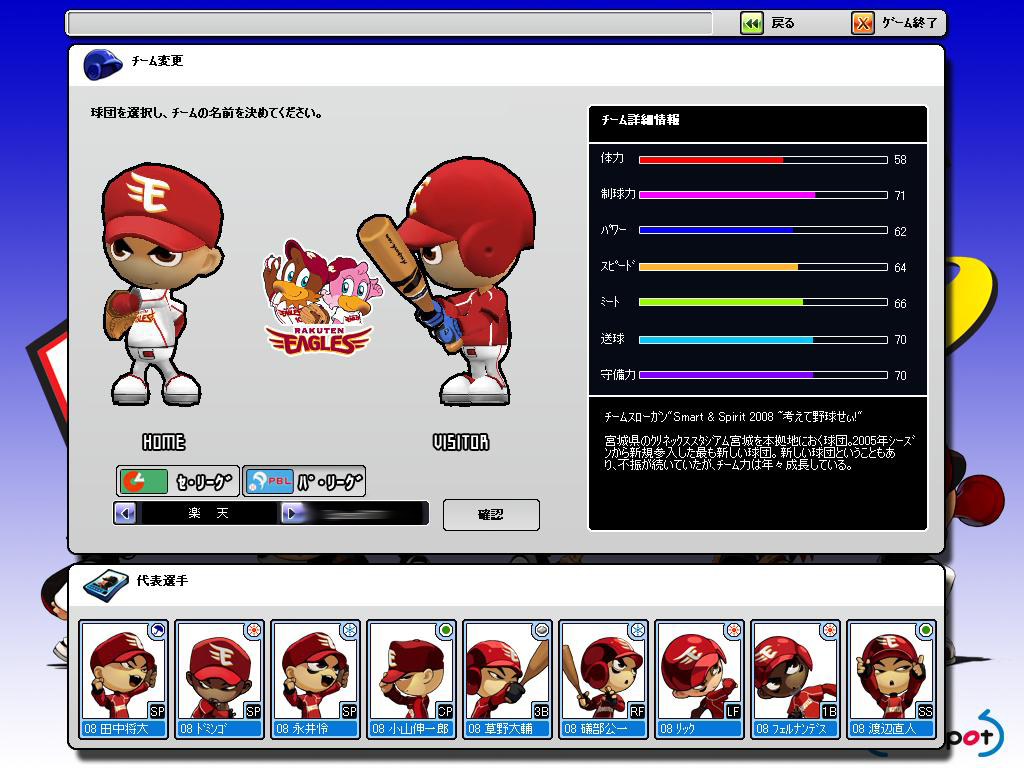Select the next team with right arrow

(291, 513)
